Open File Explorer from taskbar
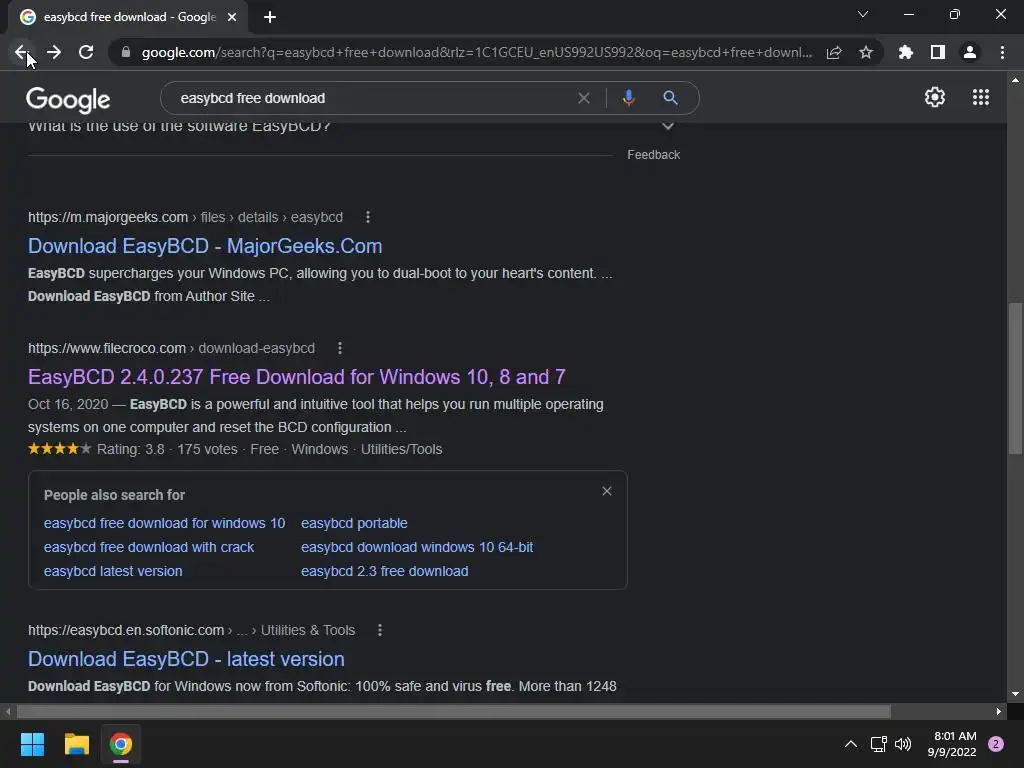The width and height of the screenshot is (1024, 768). [76, 744]
